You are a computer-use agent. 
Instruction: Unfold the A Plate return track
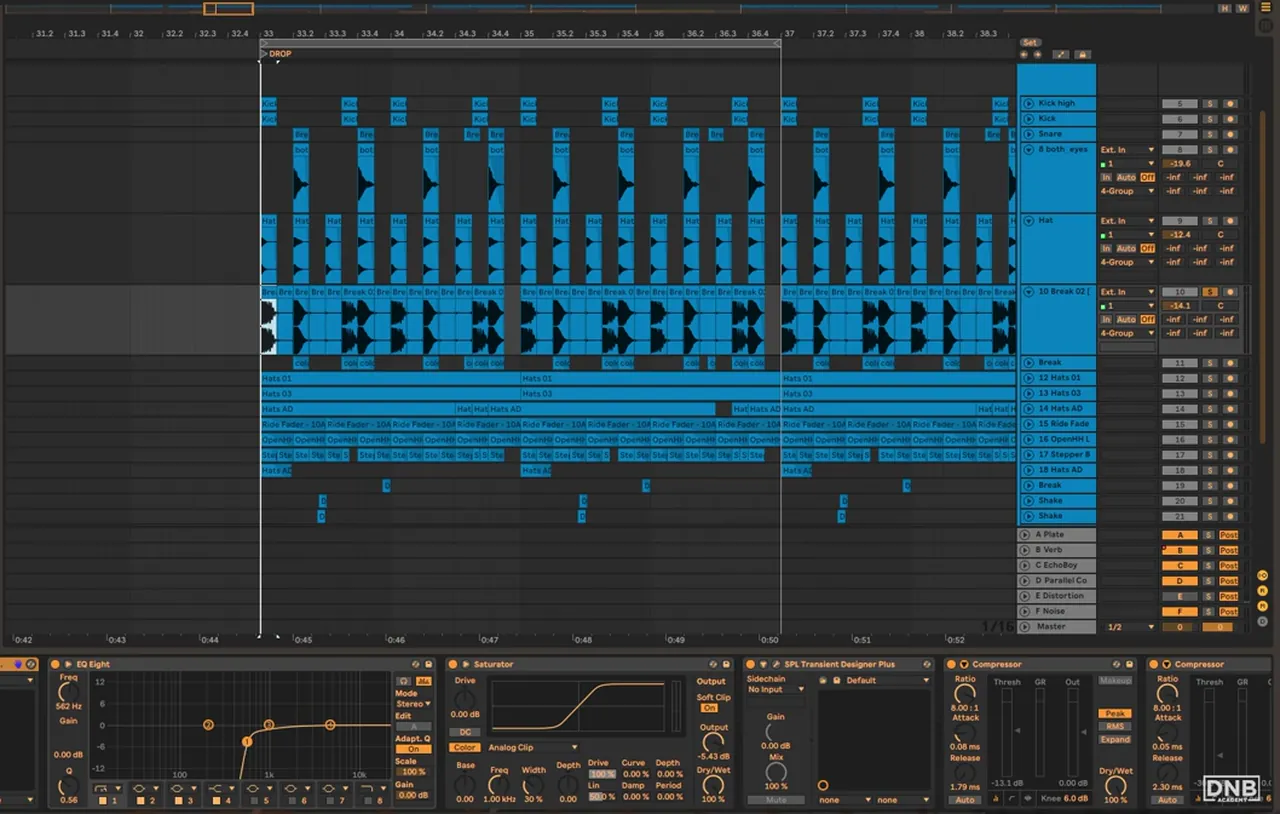click(1024, 535)
